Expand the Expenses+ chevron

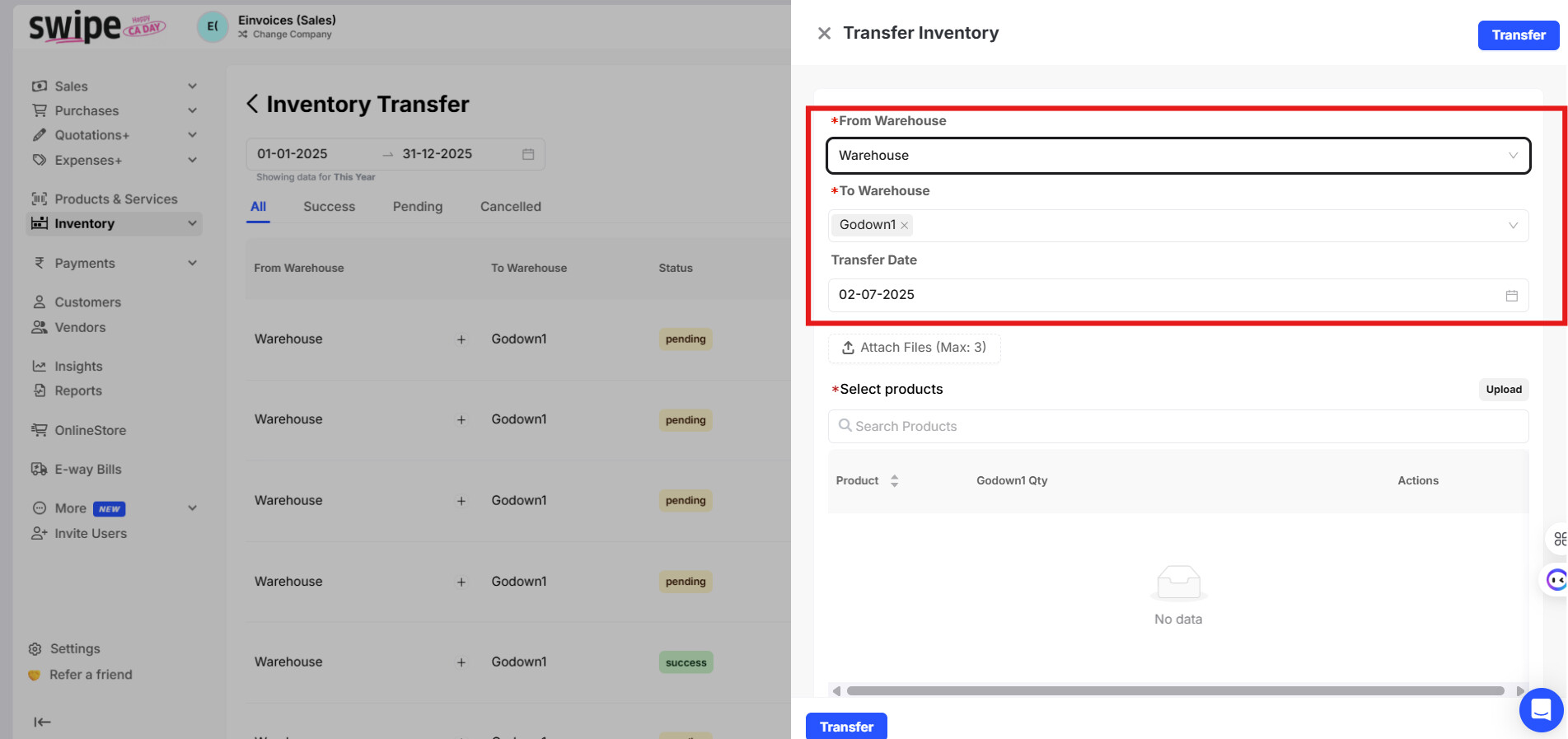(x=192, y=160)
